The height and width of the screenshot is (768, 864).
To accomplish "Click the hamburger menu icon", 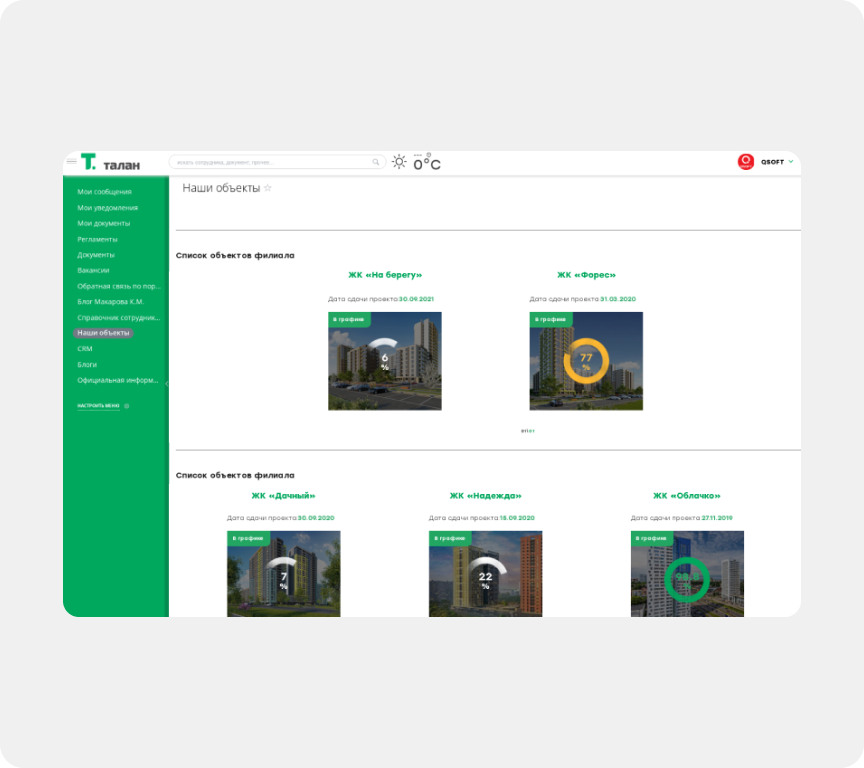I will coord(71,162).
